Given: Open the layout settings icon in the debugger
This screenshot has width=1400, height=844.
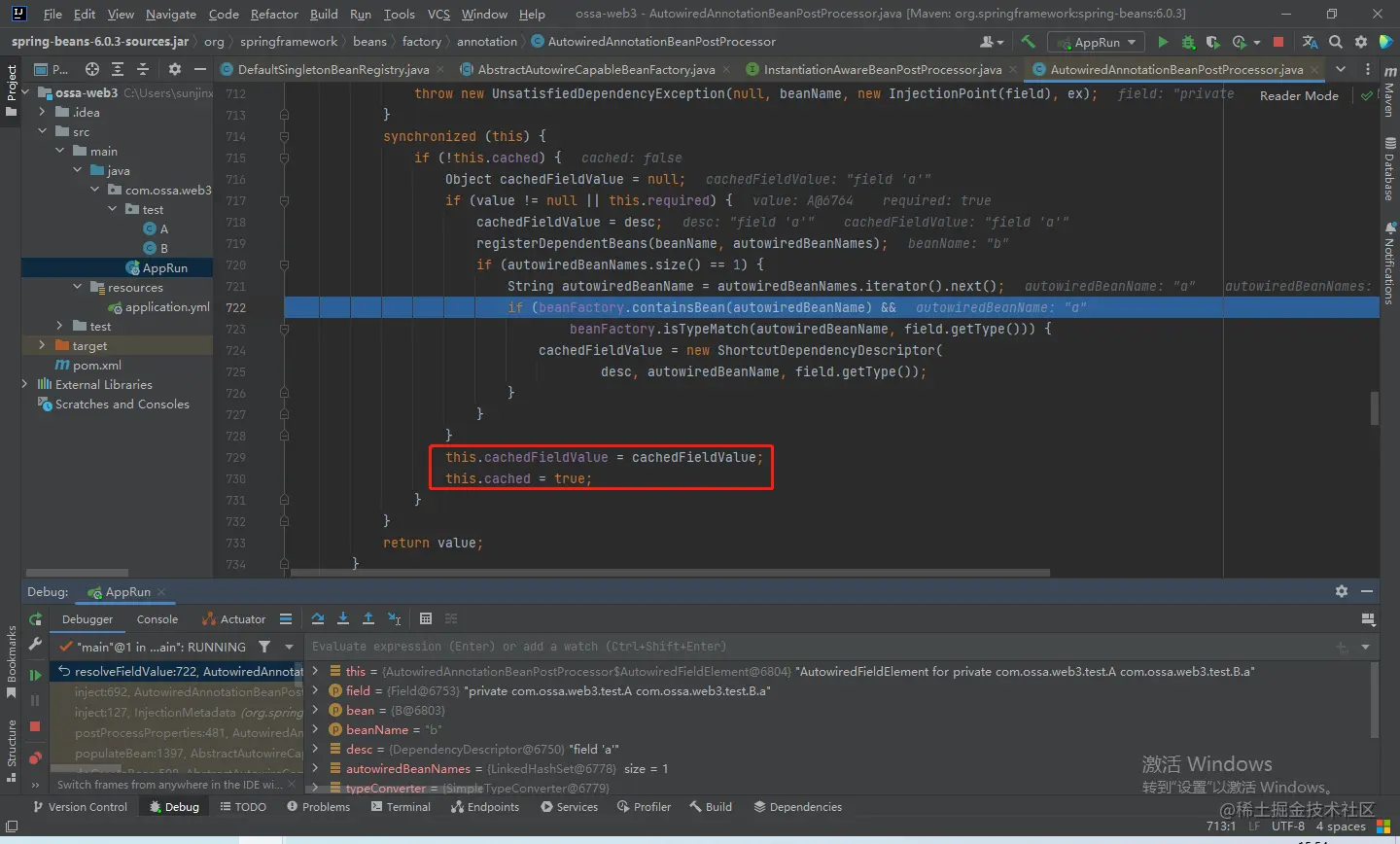Looking at the screenshot, I should pos(1368,619).
